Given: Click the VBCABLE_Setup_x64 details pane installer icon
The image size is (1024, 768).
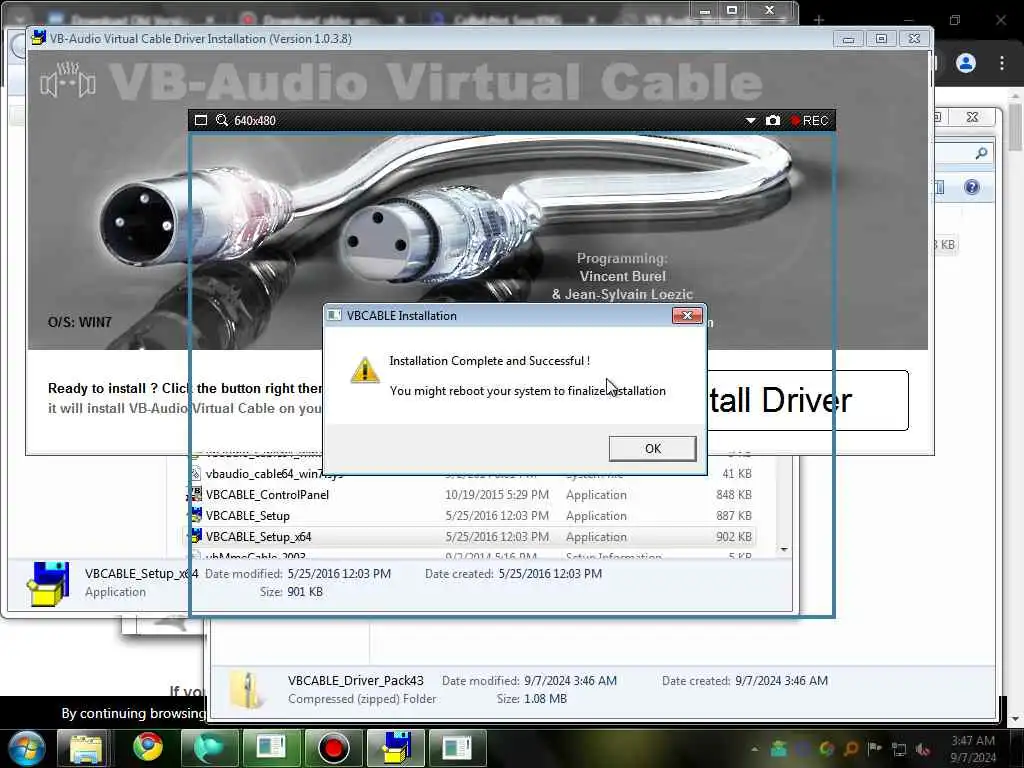Looking at the screenshot, I should tap(48, 583).
